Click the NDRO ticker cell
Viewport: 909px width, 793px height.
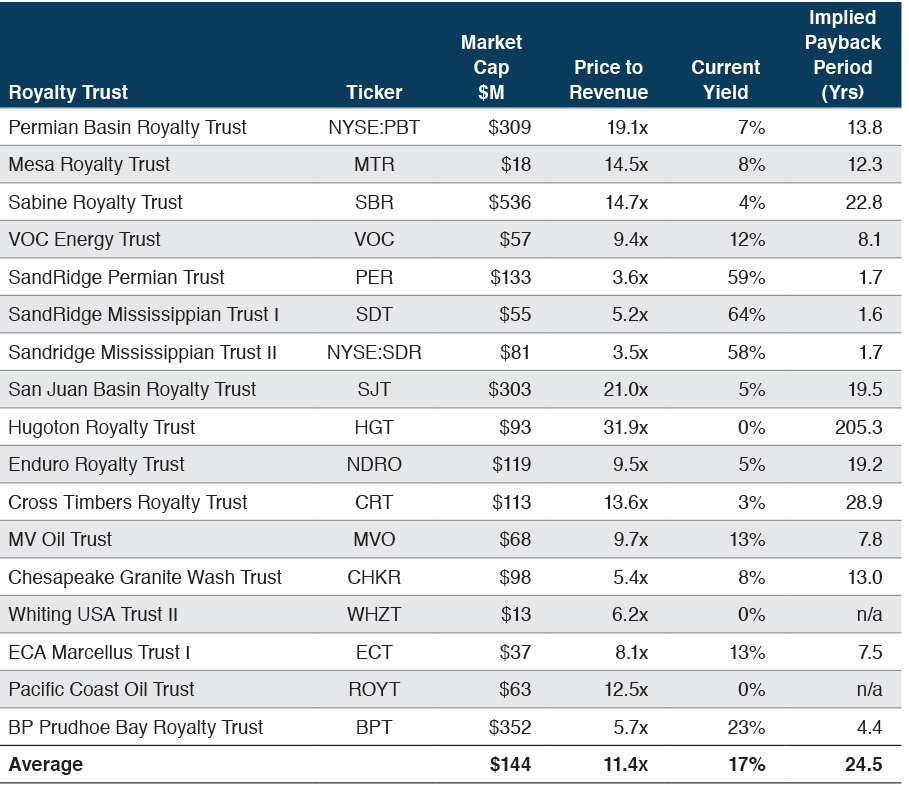(374, 464)
